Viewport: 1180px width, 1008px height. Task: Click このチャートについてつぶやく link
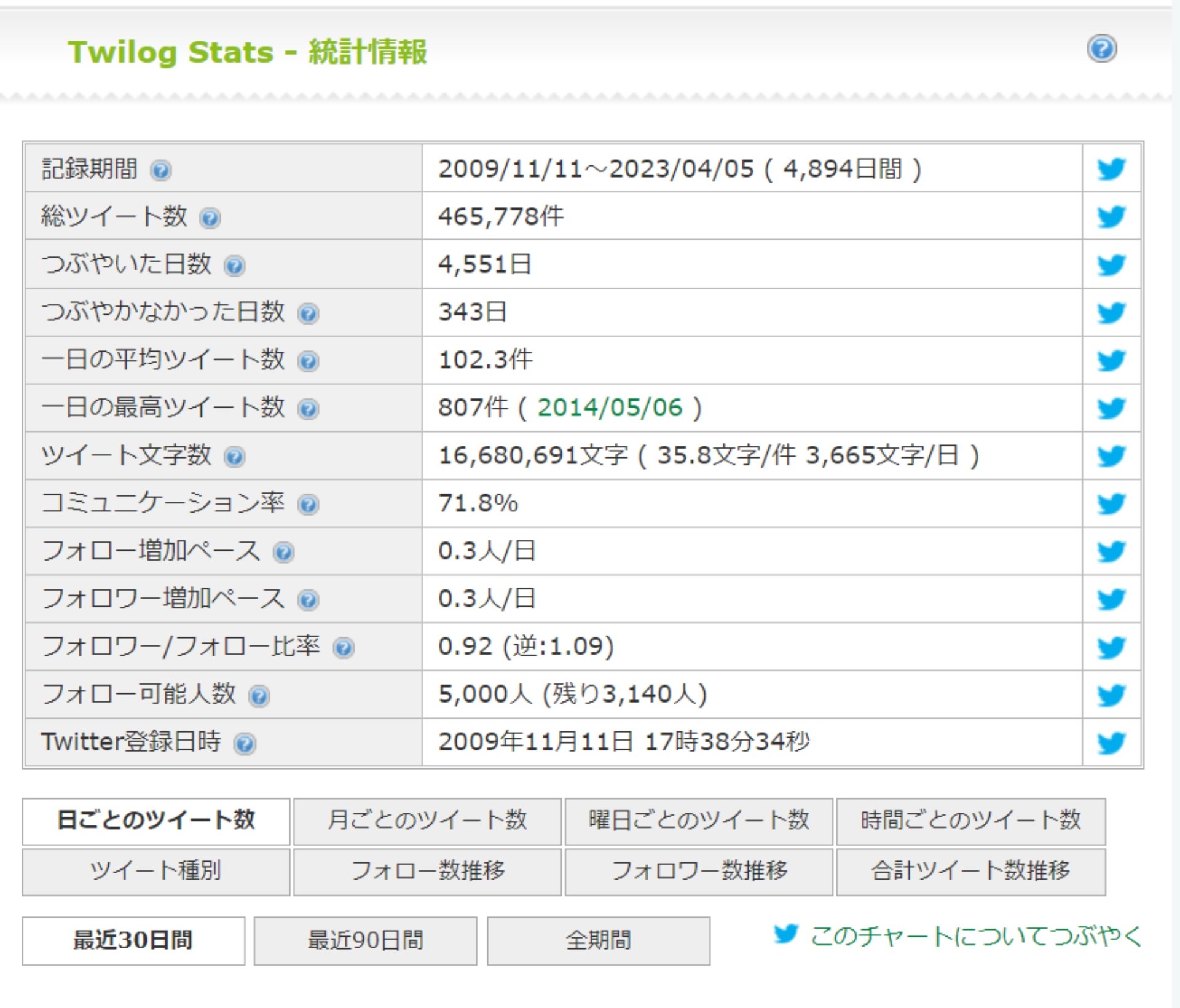[x=975, y=936]
